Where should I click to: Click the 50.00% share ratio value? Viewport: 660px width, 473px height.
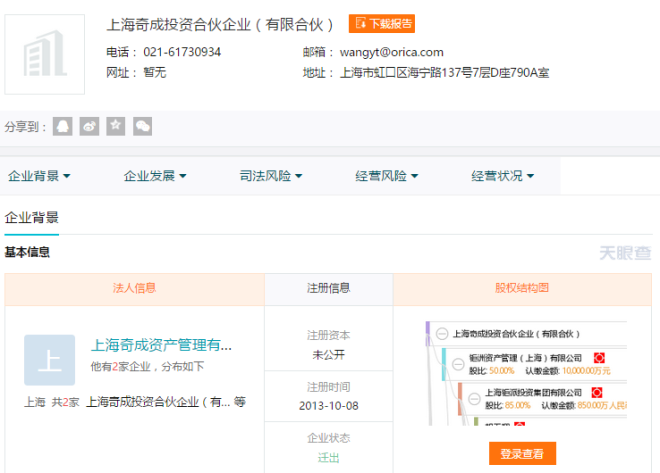coord(502,371)
